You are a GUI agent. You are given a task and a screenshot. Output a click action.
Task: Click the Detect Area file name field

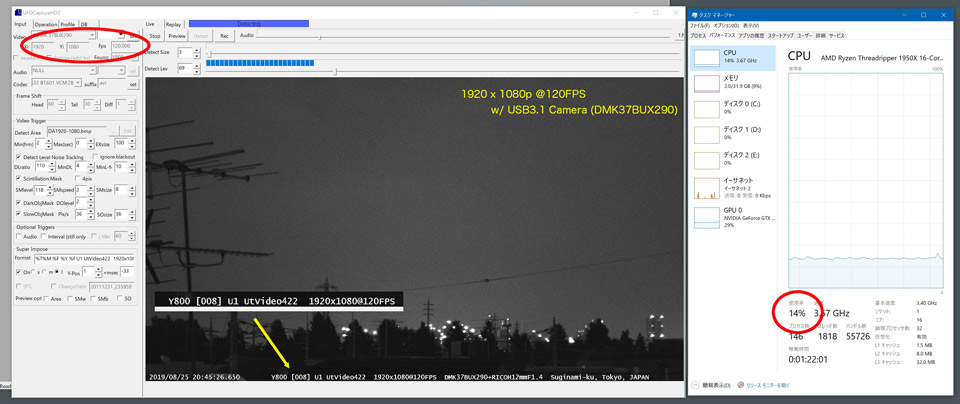(x=77, y=132)
